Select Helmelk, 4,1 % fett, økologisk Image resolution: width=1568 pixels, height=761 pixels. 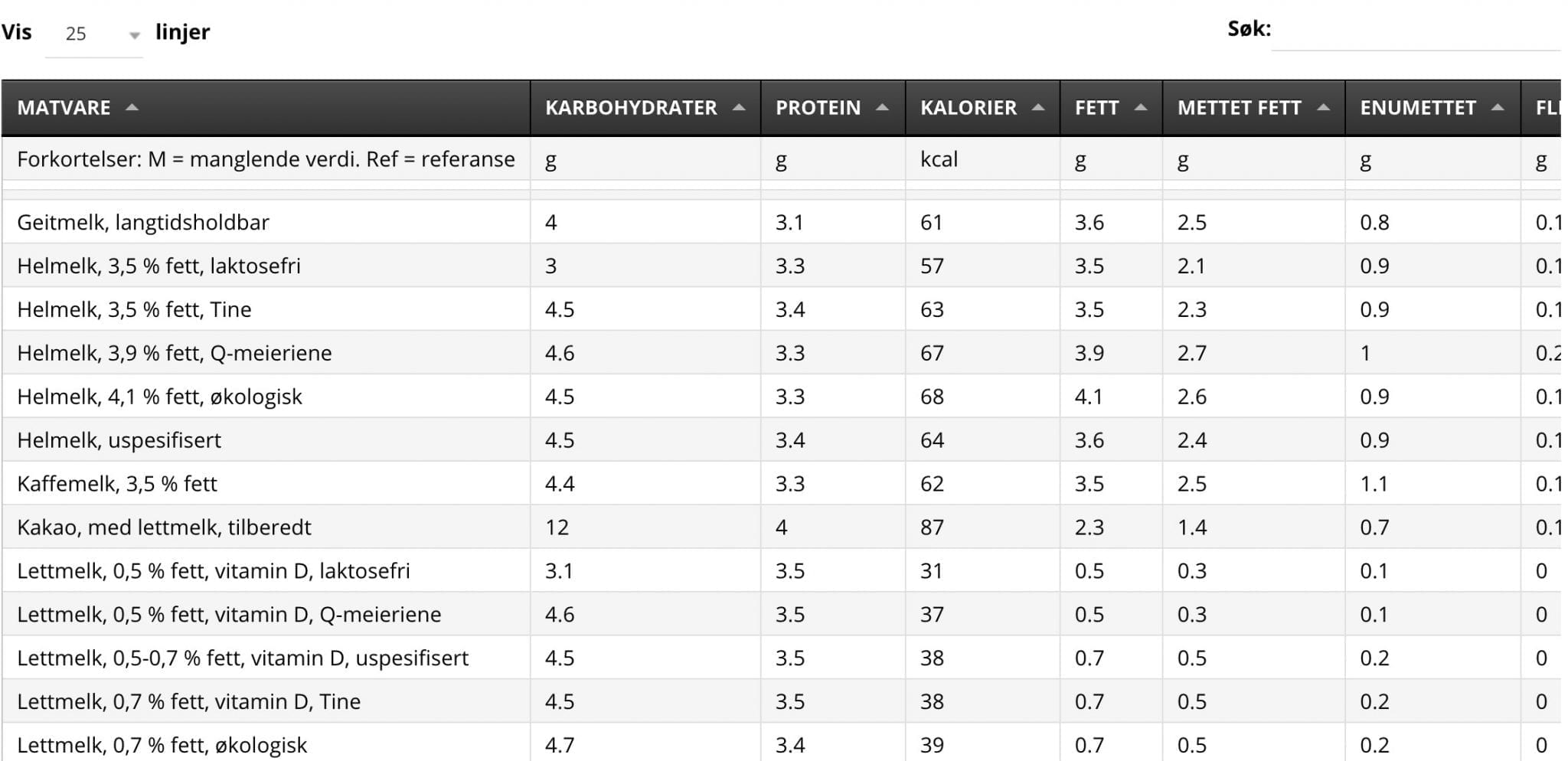(781, 397)
